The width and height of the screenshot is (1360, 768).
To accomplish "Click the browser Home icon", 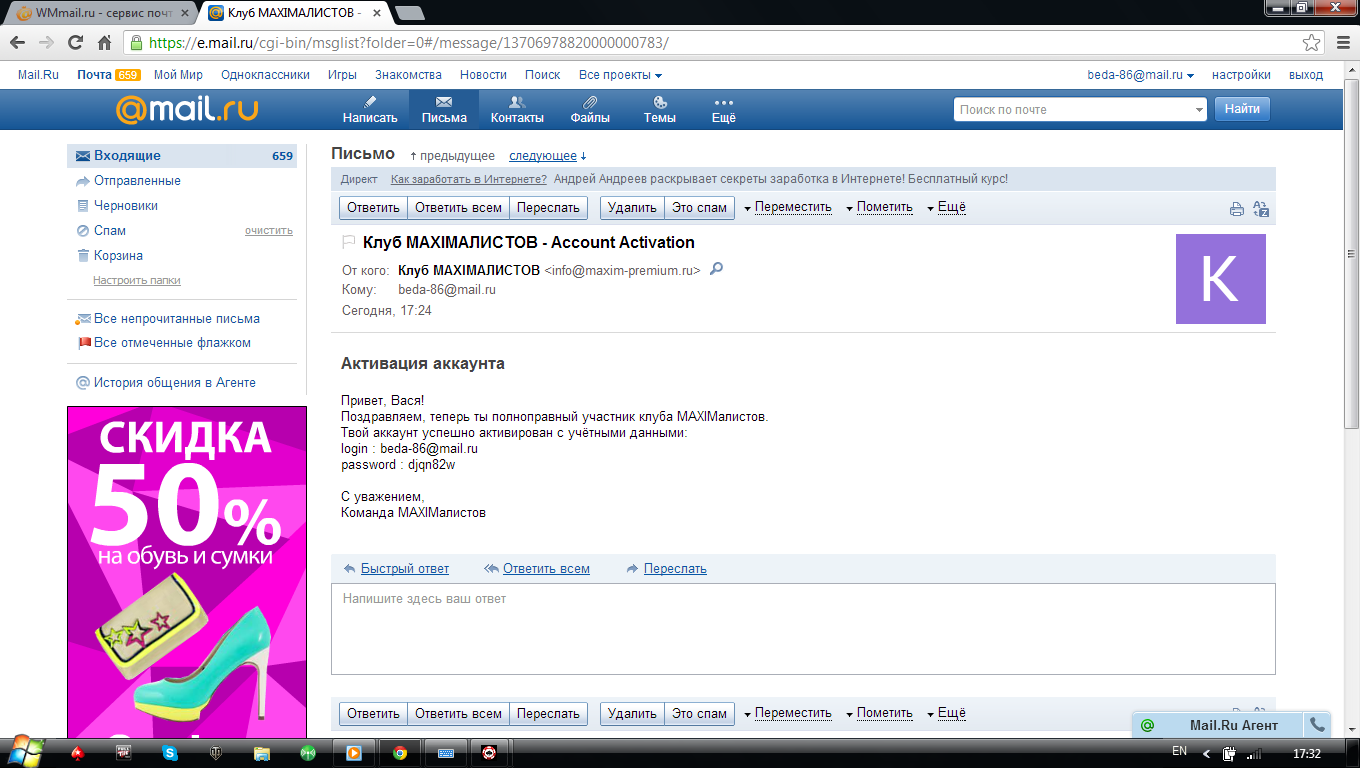I will (x=104, y=43).
